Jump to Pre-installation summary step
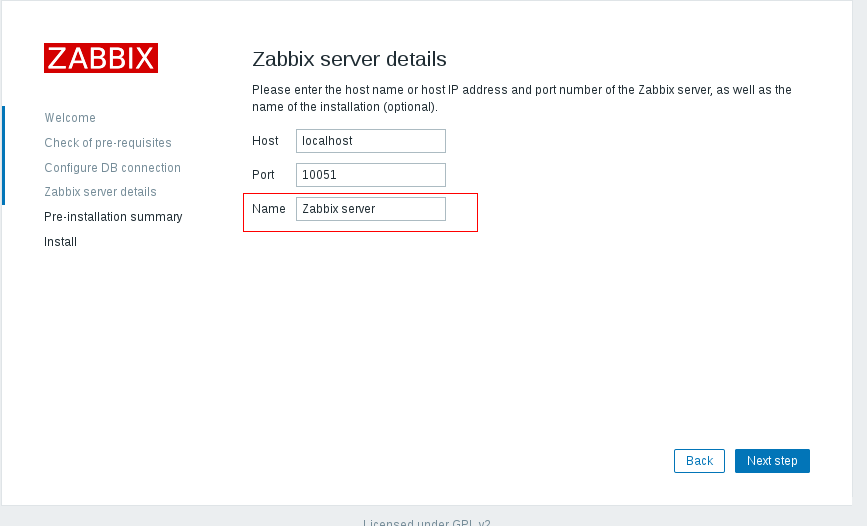The width and height of the screenshot is (867, 526). tap(113, 217)
